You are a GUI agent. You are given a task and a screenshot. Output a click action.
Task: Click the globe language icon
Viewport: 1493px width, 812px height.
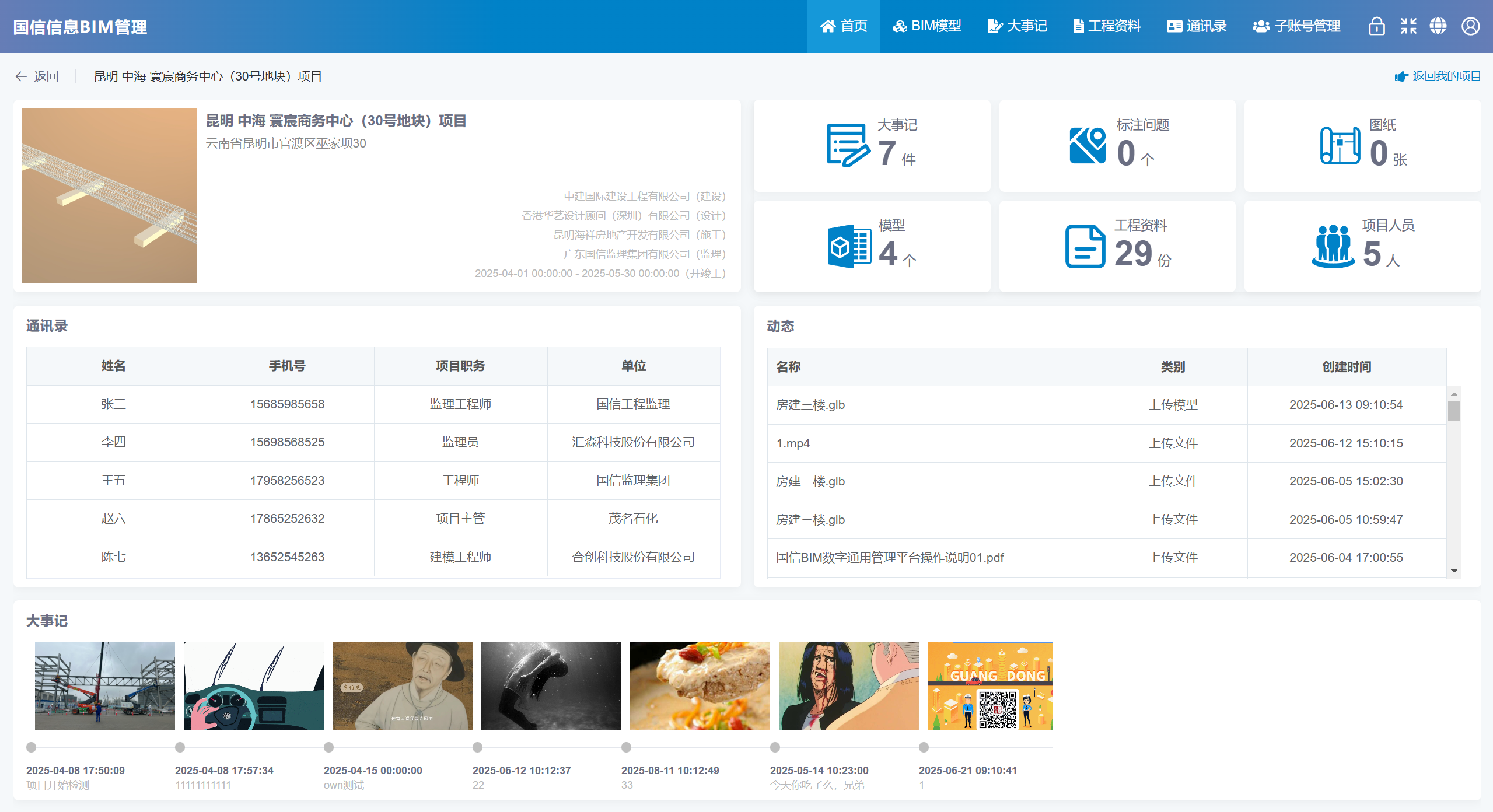pyautogui.click(x=1438, y=26)
